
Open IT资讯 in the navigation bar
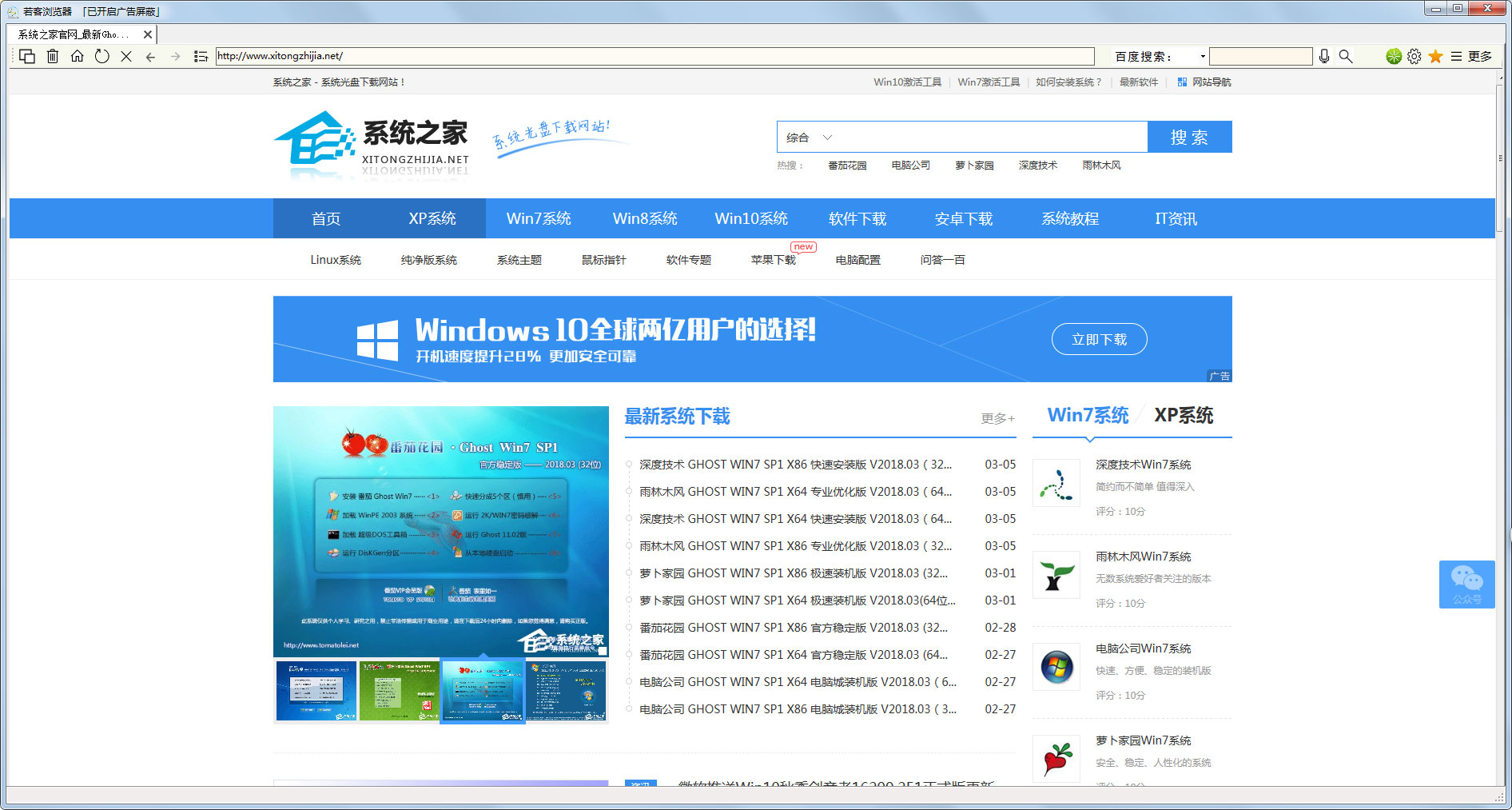[x=1176, y=218]
